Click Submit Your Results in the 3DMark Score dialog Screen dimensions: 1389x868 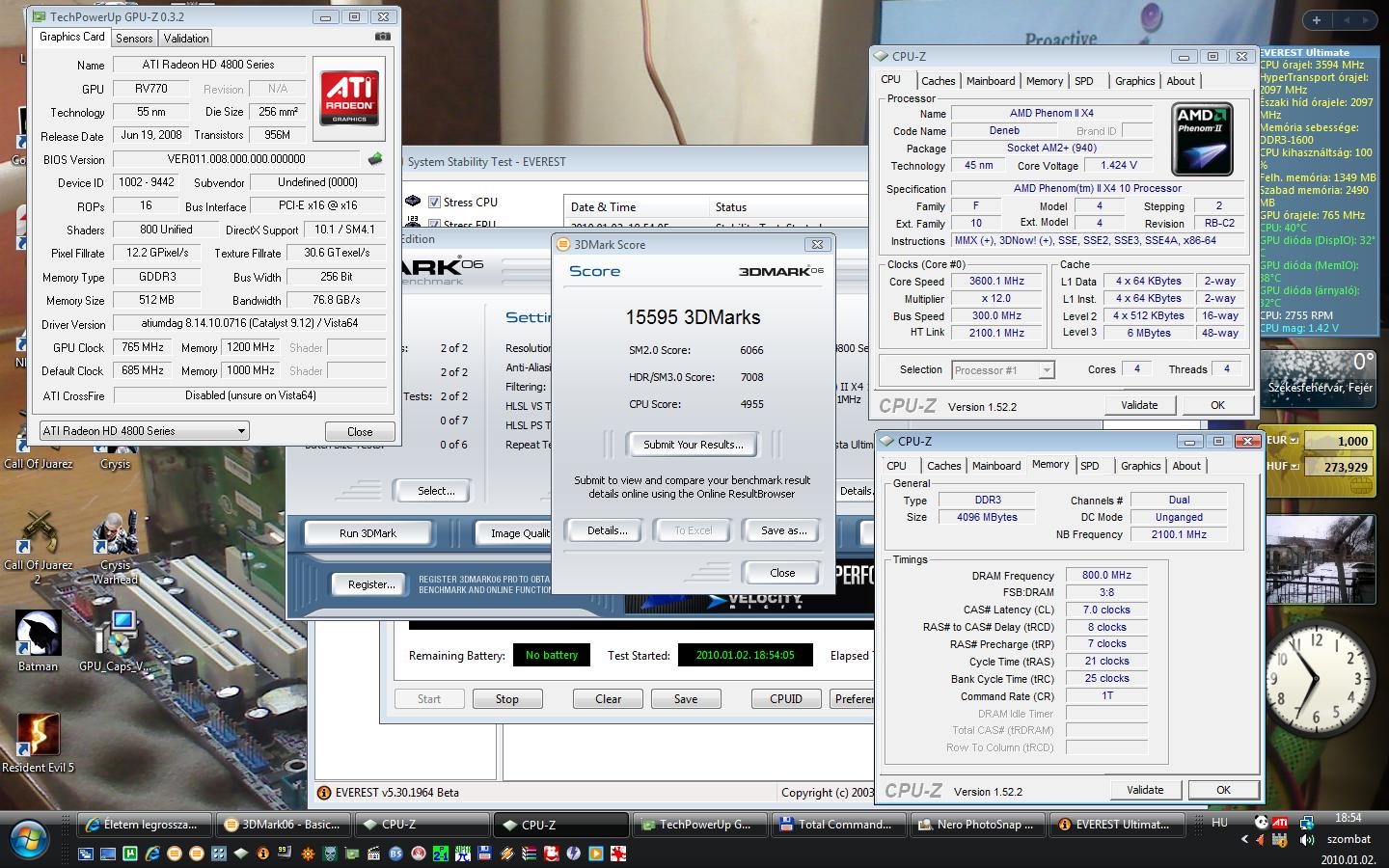click(x=693, y=445)
